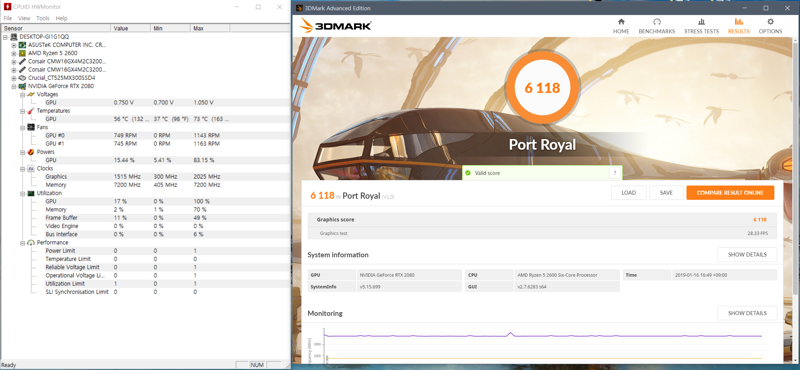The height and width of the screenshot is (370, 800).
Task: Click the Crucial SSD drive icon
Action: point(22,78)
